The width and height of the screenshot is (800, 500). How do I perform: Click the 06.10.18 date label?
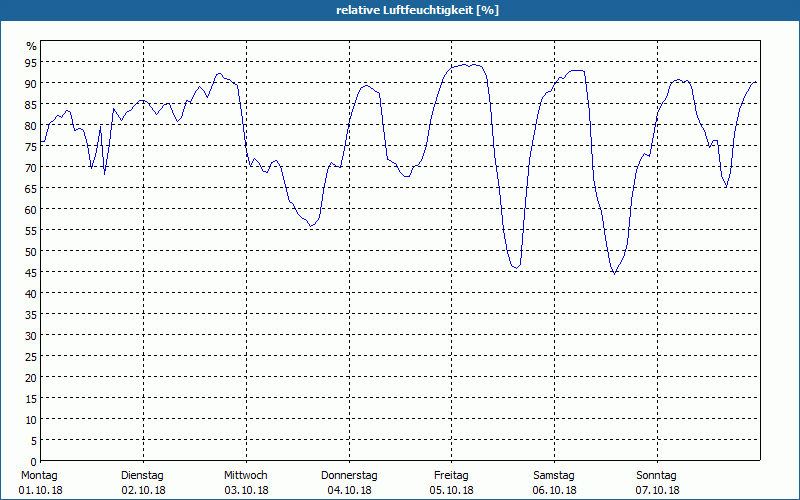555,490
